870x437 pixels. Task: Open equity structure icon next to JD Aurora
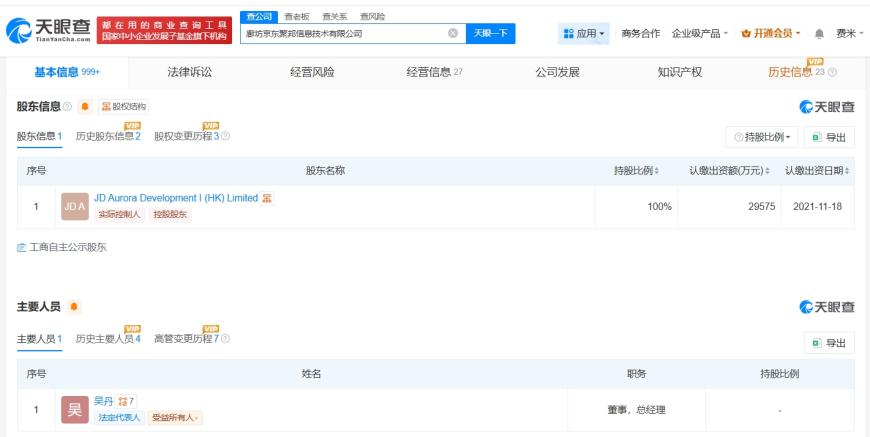[267, 198]
